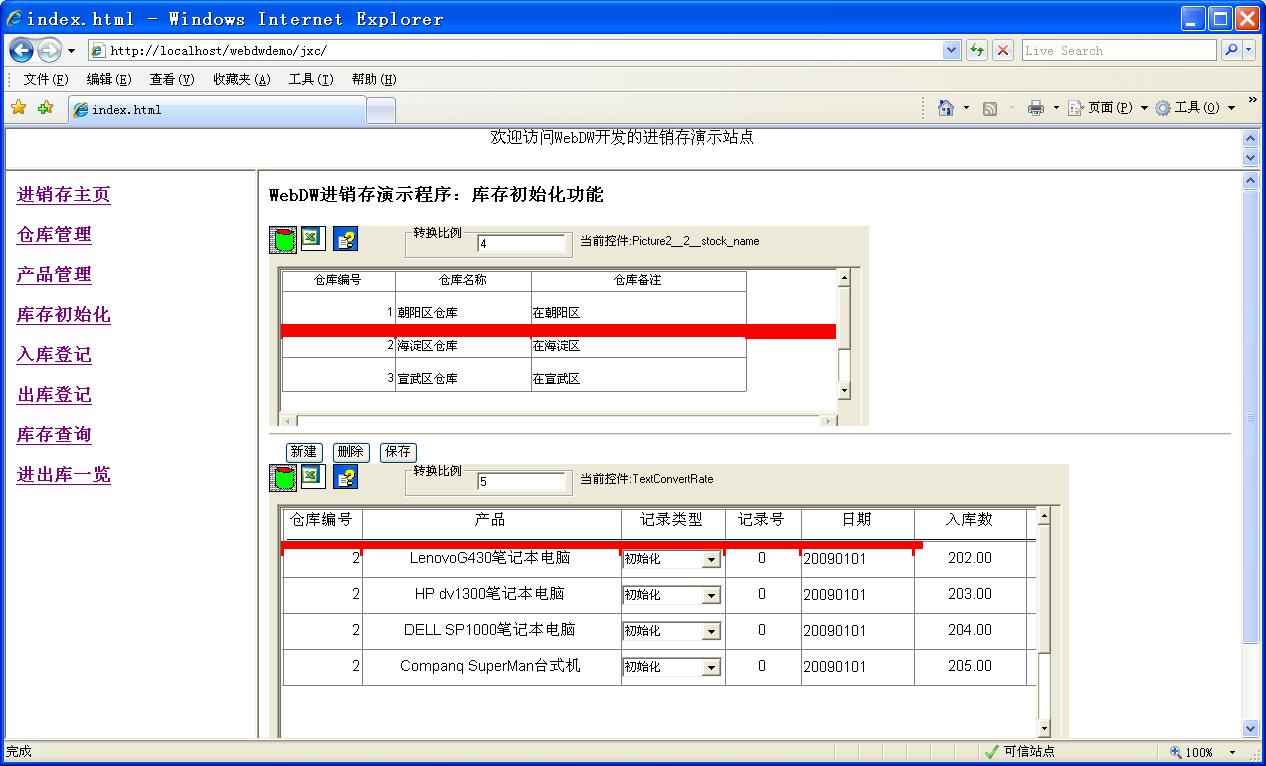Open the 工具(O) tools gear menu

click(1195, 108)
